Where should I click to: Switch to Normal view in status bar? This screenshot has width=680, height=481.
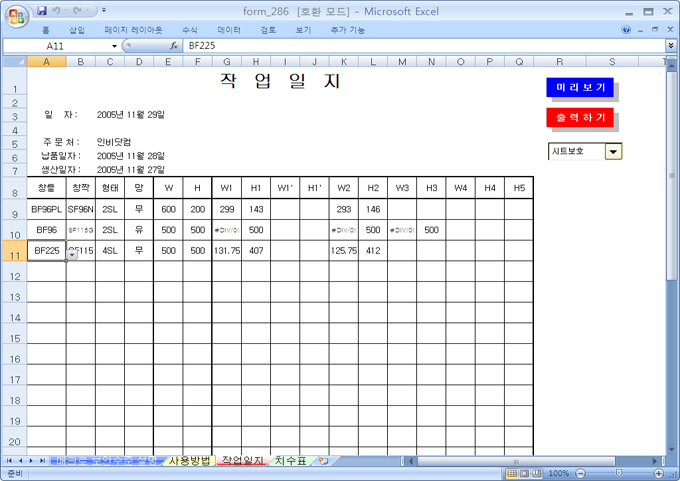(x=511, y=473)
